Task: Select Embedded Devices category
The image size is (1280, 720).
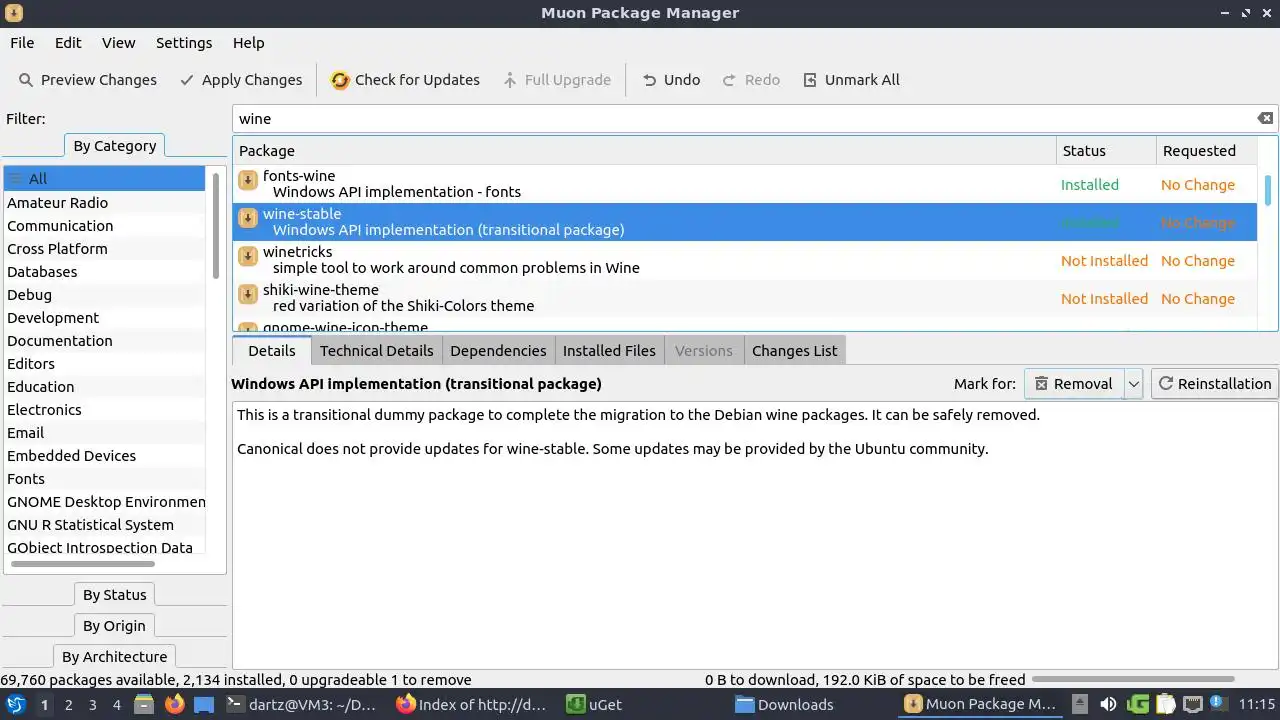Action: [104, 456]
